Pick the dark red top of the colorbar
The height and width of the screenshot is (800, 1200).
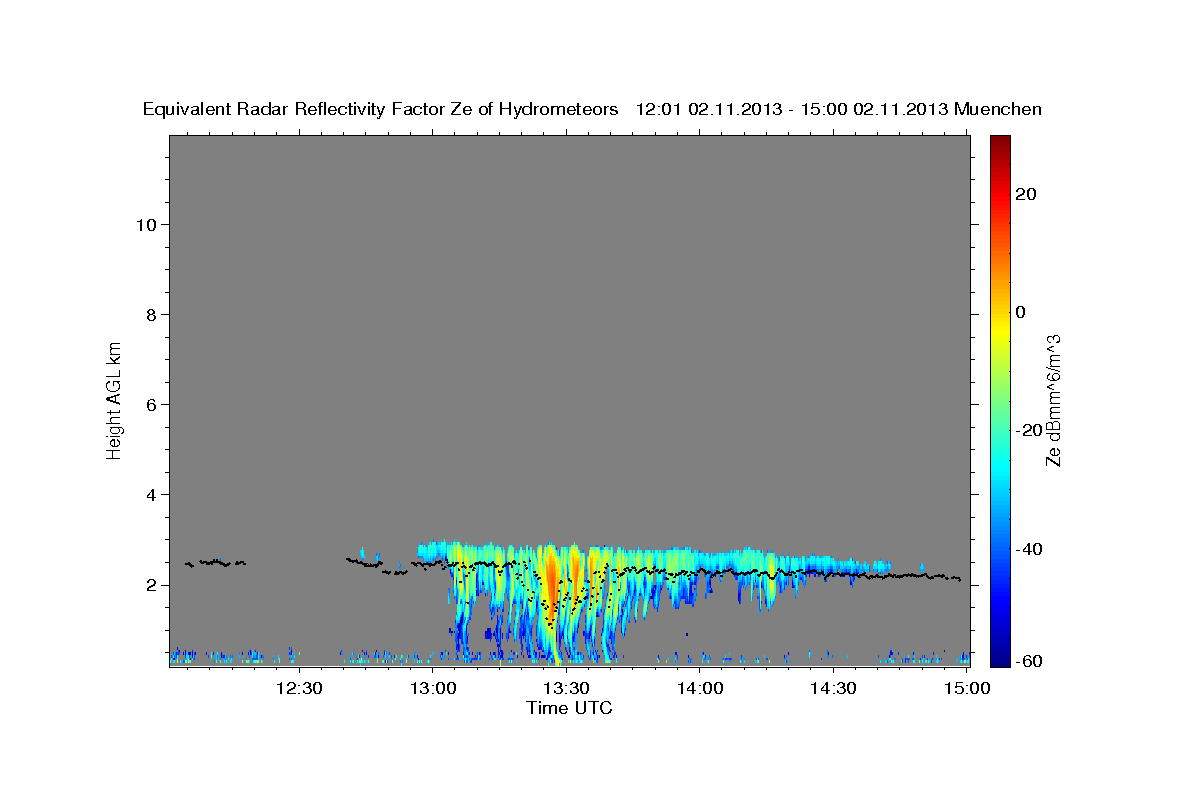(x=1000, y=142)
